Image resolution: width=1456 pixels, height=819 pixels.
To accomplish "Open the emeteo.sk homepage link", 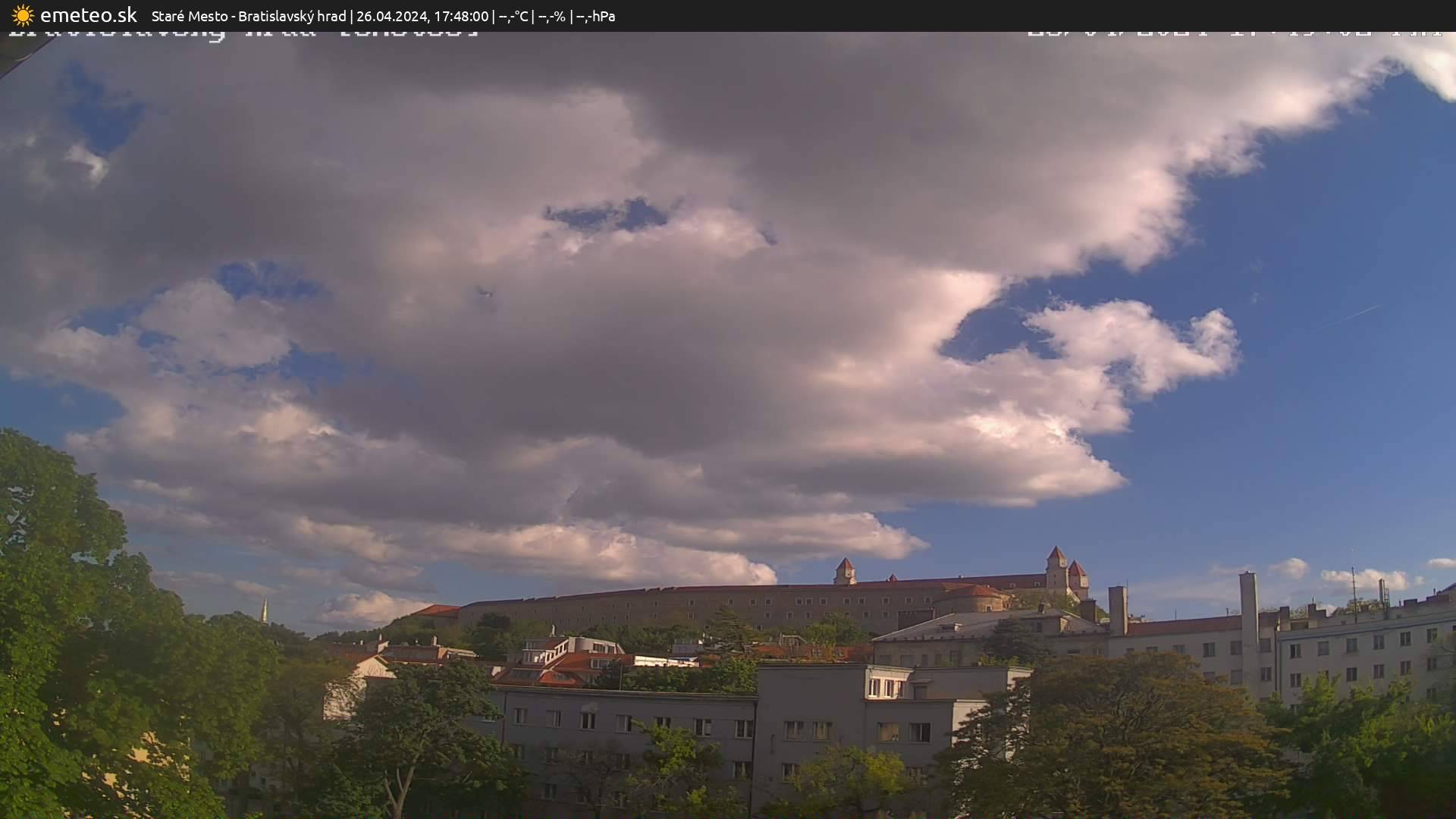I will pyautogui.click(x=89, y=13).
